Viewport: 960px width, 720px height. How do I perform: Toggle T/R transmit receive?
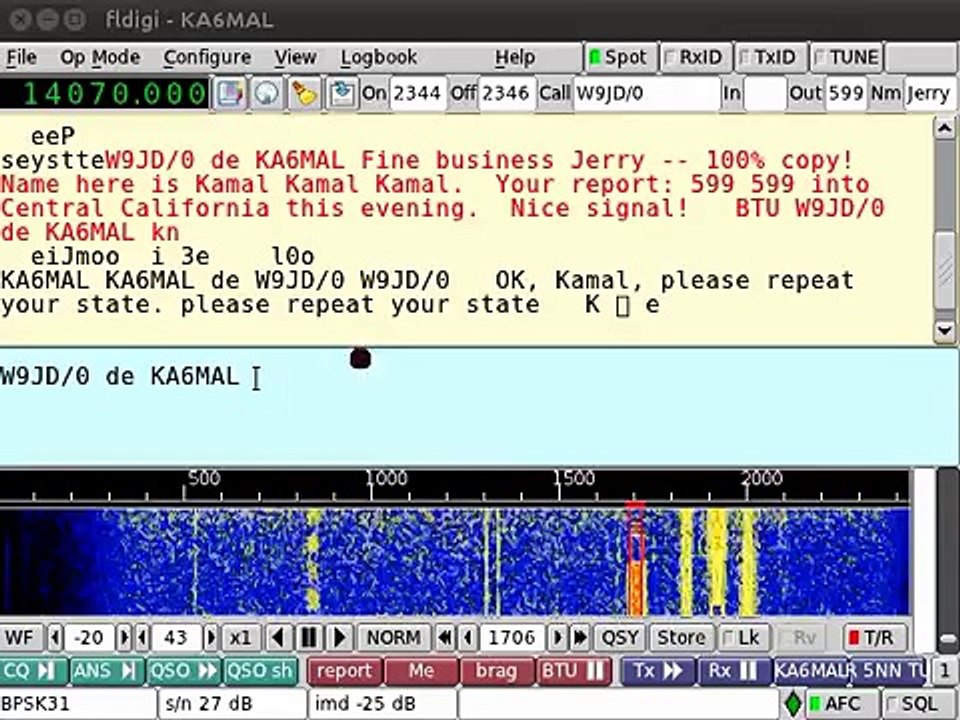872,638
